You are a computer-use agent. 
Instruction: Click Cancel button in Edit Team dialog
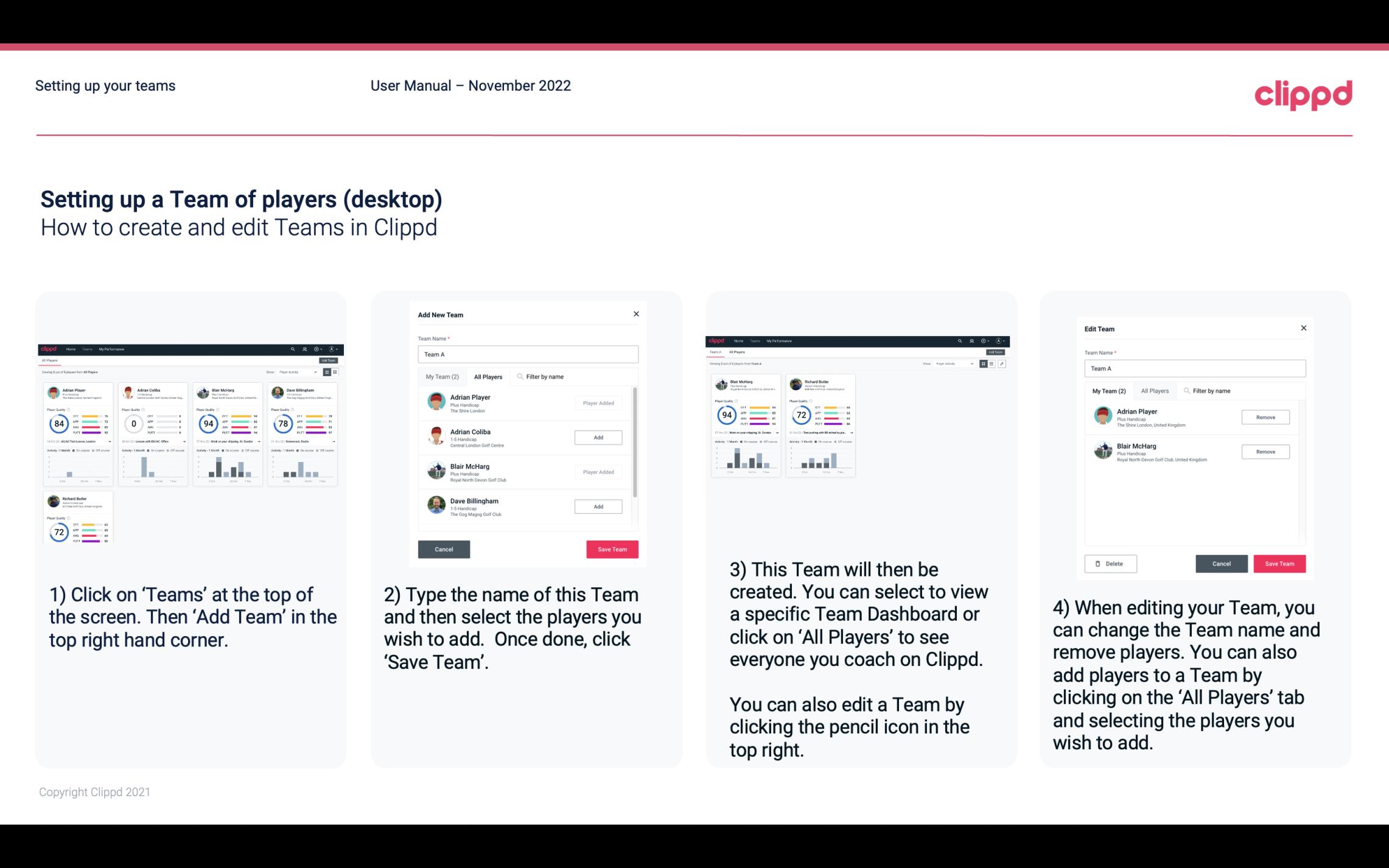click(x=1222, y=563)
